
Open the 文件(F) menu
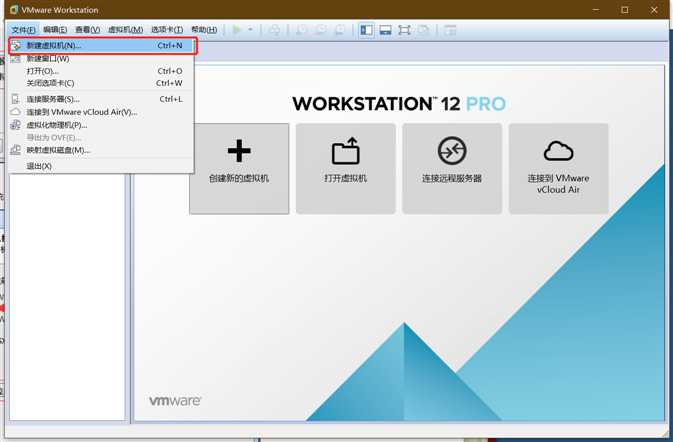point(23,30)
